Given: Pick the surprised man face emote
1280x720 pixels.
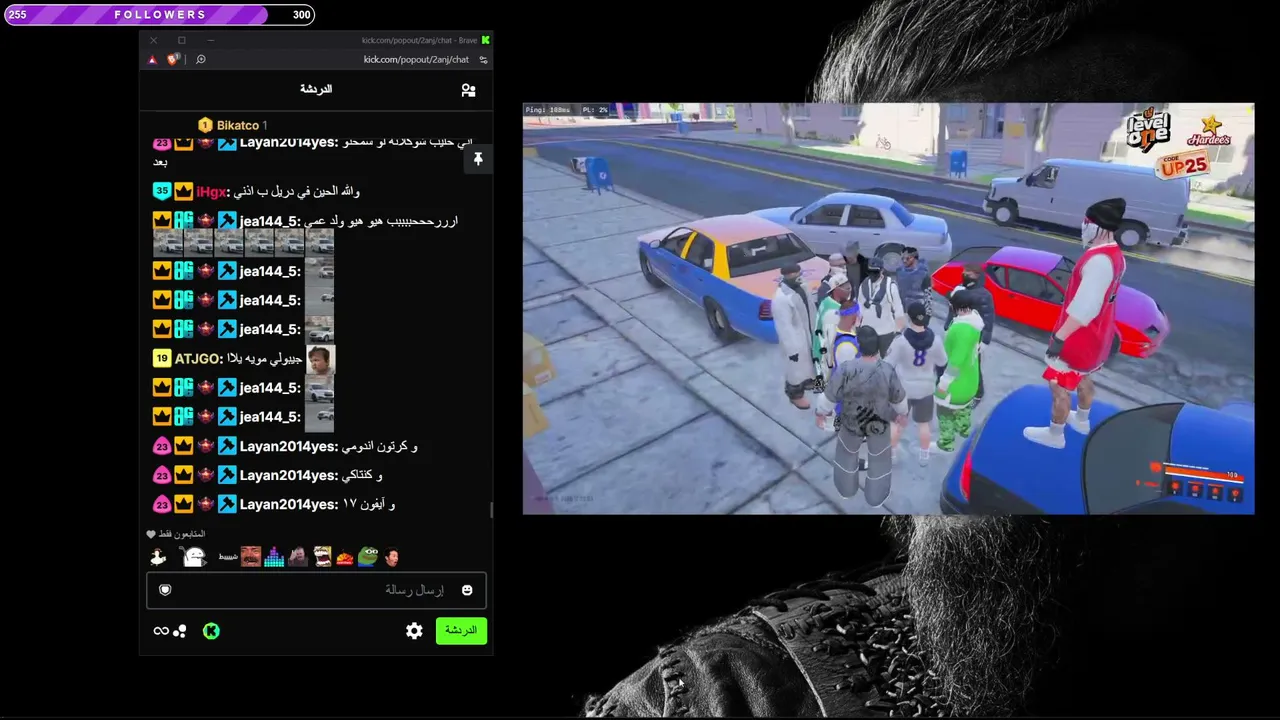Looking at the screenshot, I should tap(392, 557).
